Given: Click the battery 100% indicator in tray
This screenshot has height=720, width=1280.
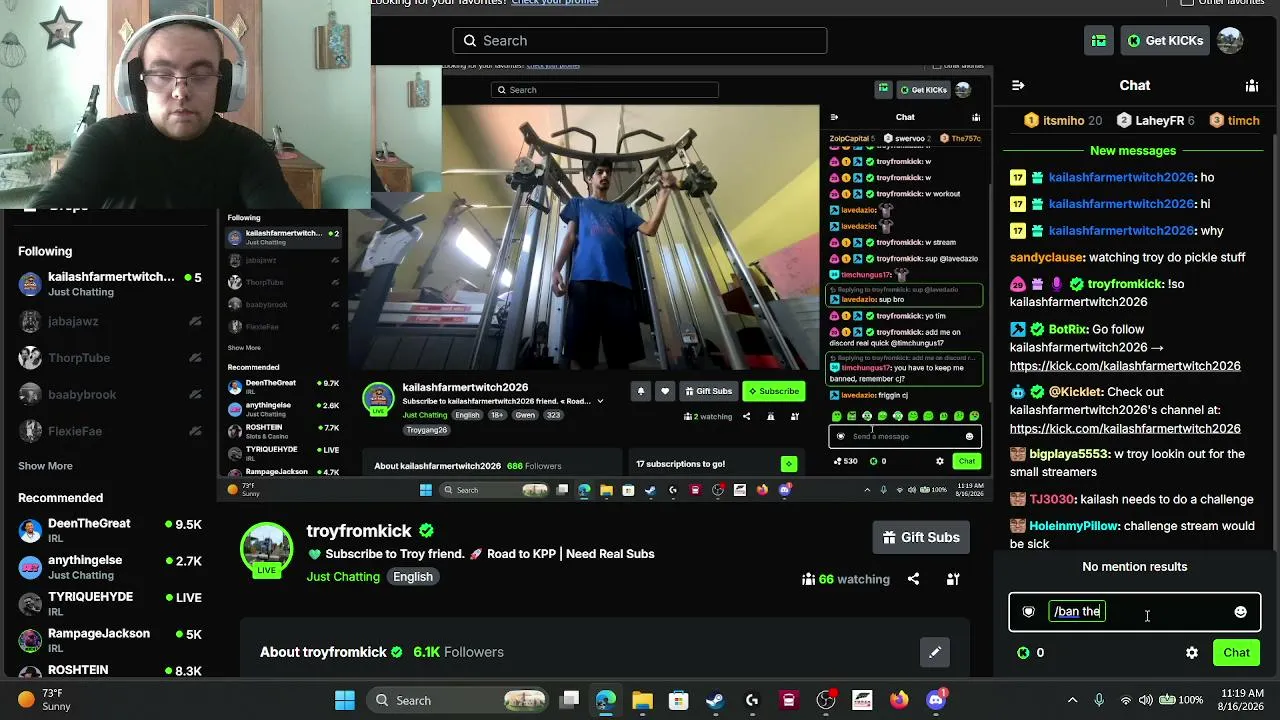Looking at the screenshot, I should point(1183,700).
